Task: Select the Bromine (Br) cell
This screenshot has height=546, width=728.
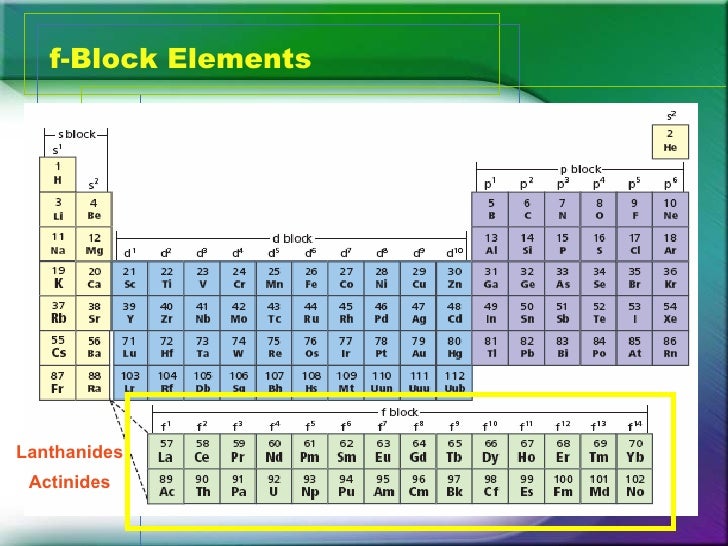Action: tap(635, 279)
